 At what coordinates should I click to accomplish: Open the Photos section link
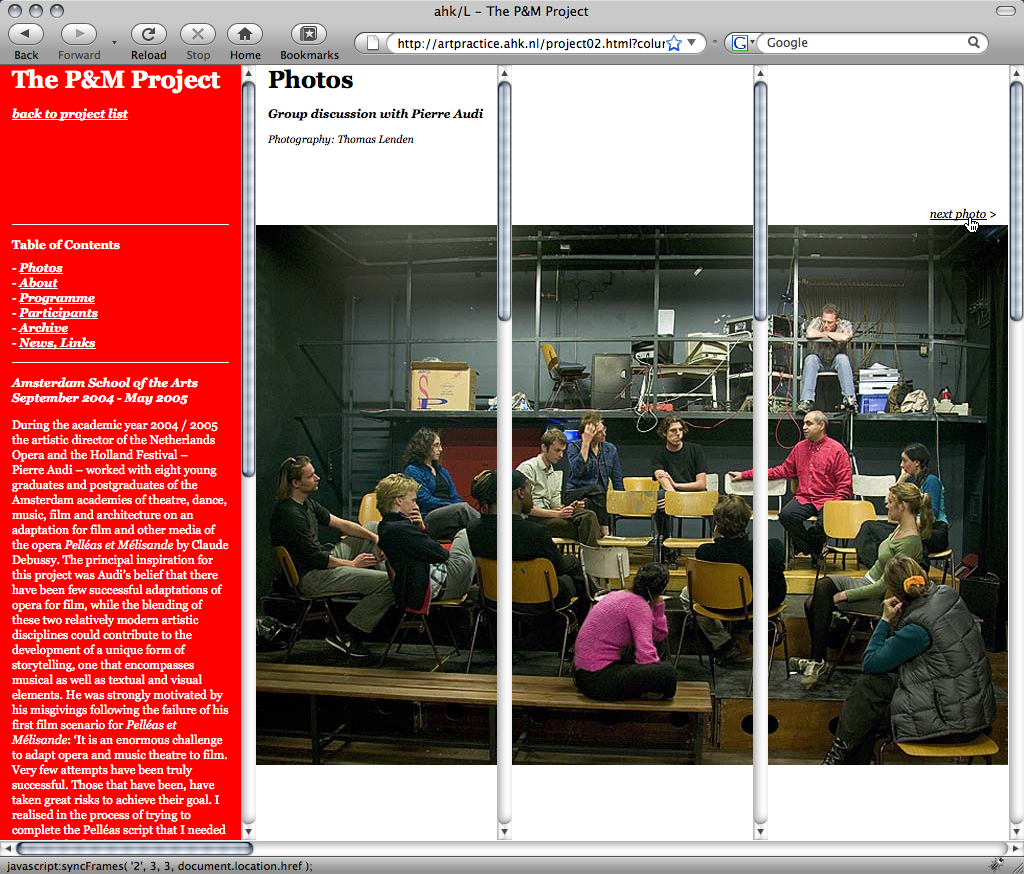pyautogui.click(x=41, y=268)
